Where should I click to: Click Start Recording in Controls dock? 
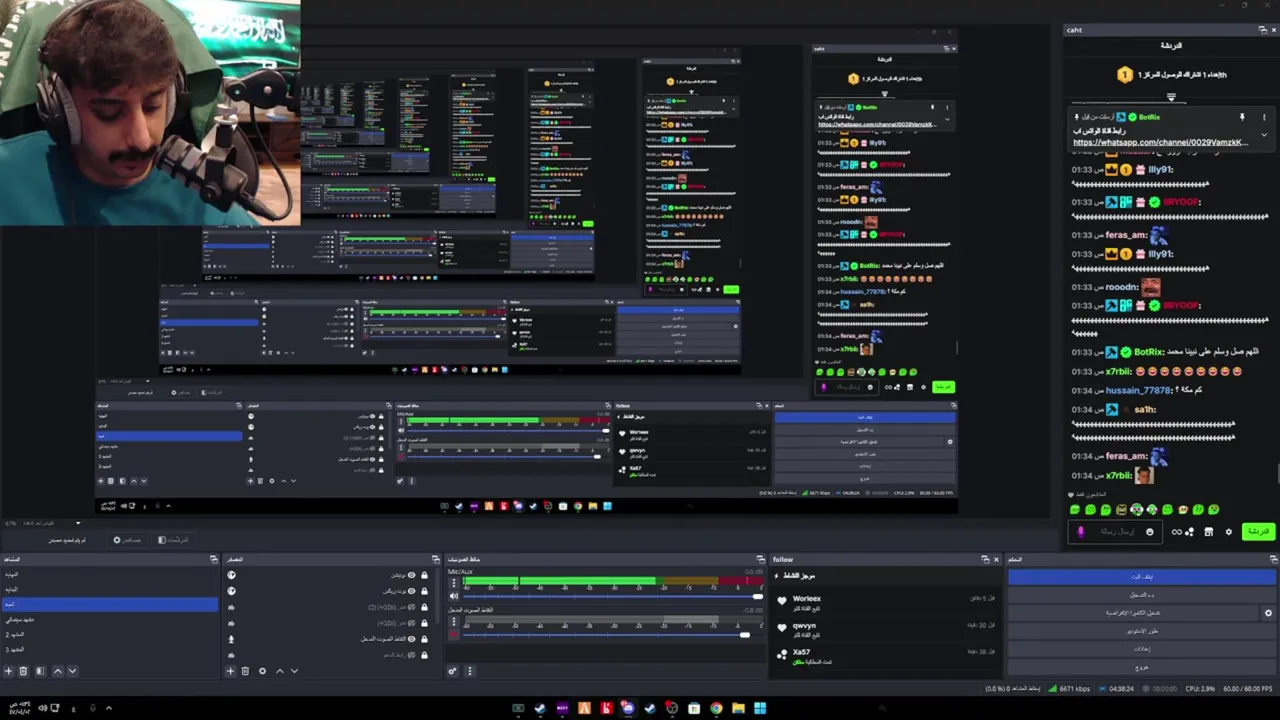pyautogui.click(x=1142, y=594)
